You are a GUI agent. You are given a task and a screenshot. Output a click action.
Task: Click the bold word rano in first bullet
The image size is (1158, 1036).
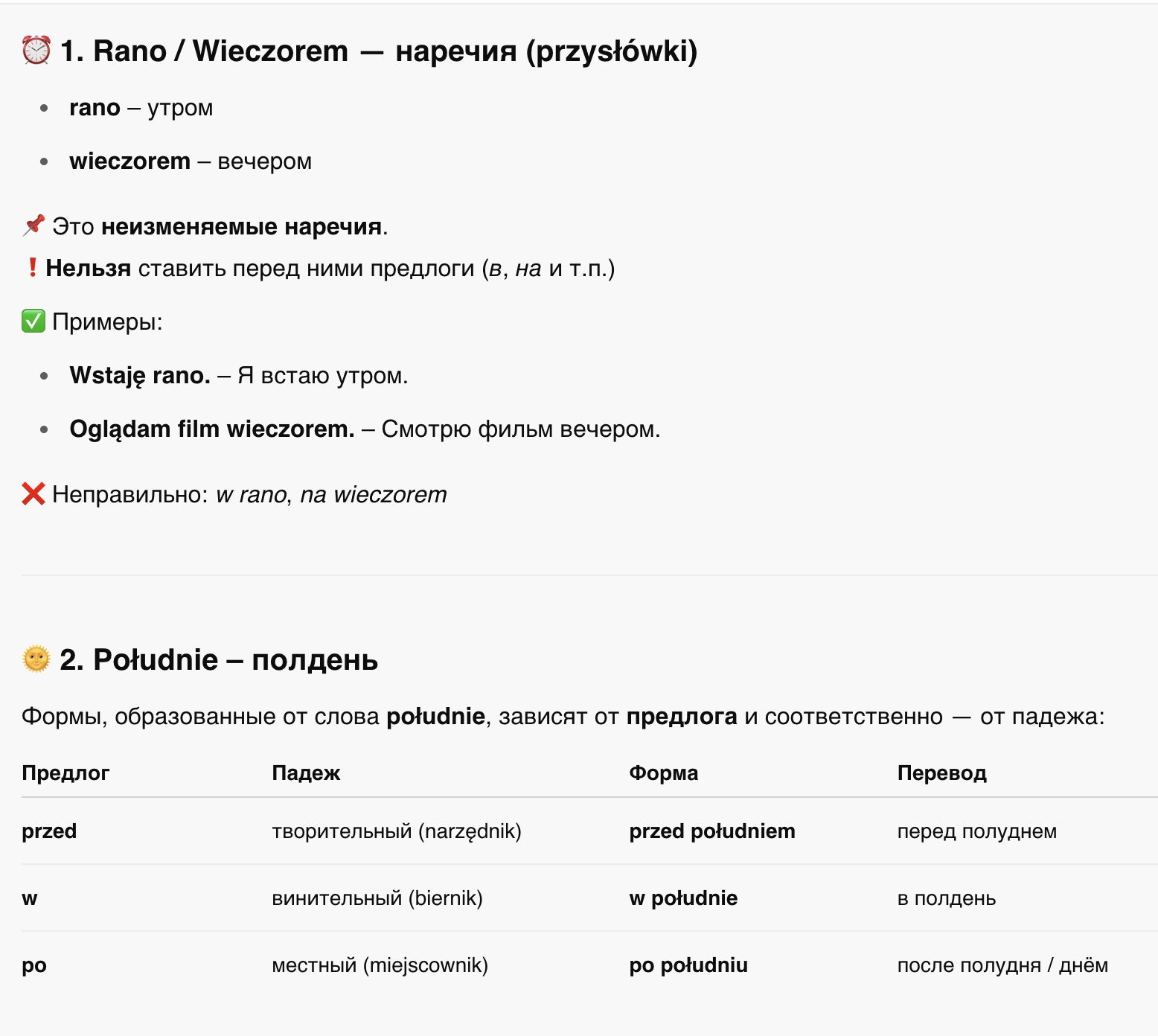tap(95, 108)
